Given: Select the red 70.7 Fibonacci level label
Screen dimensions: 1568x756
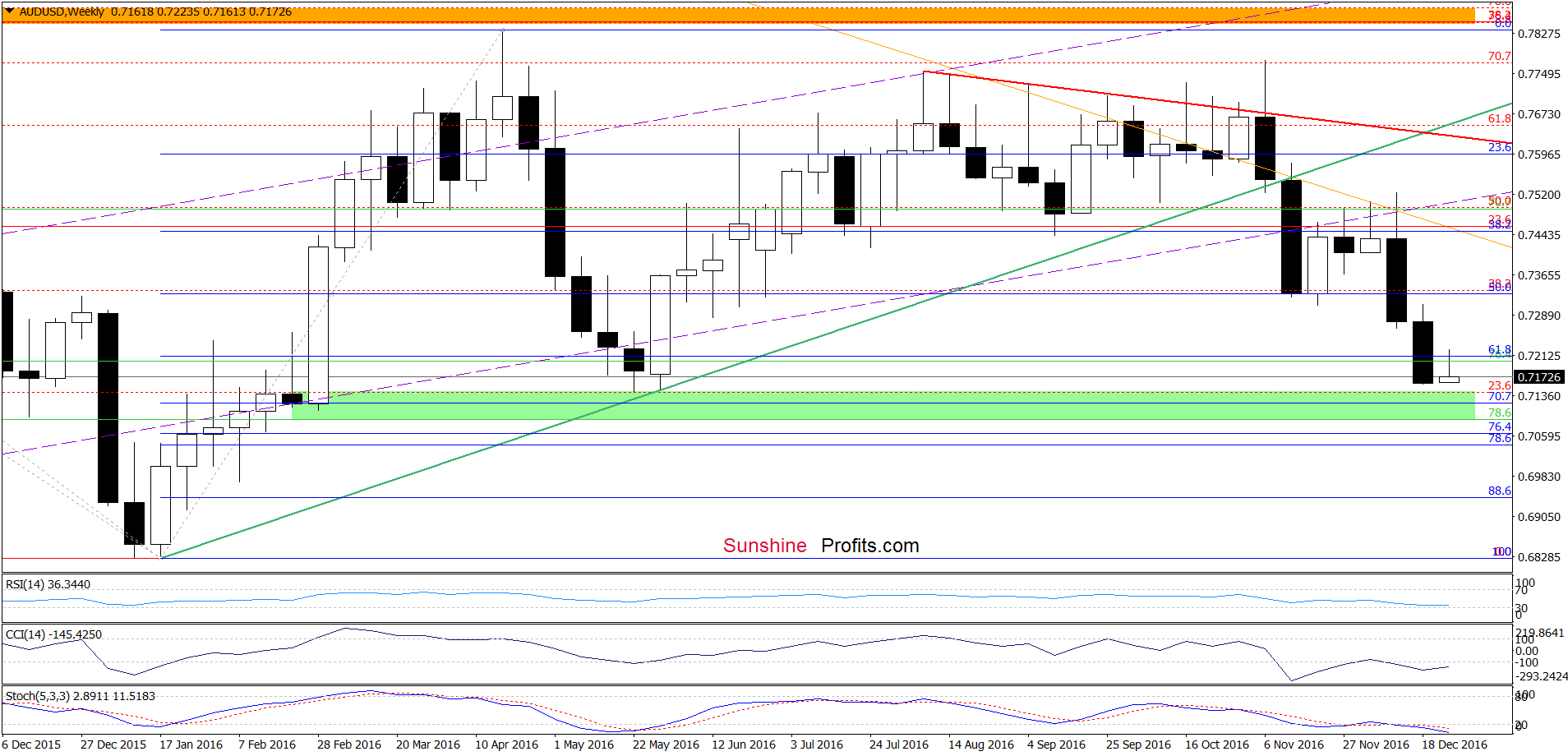Looking at the screenshot, I should [1499, 57].
